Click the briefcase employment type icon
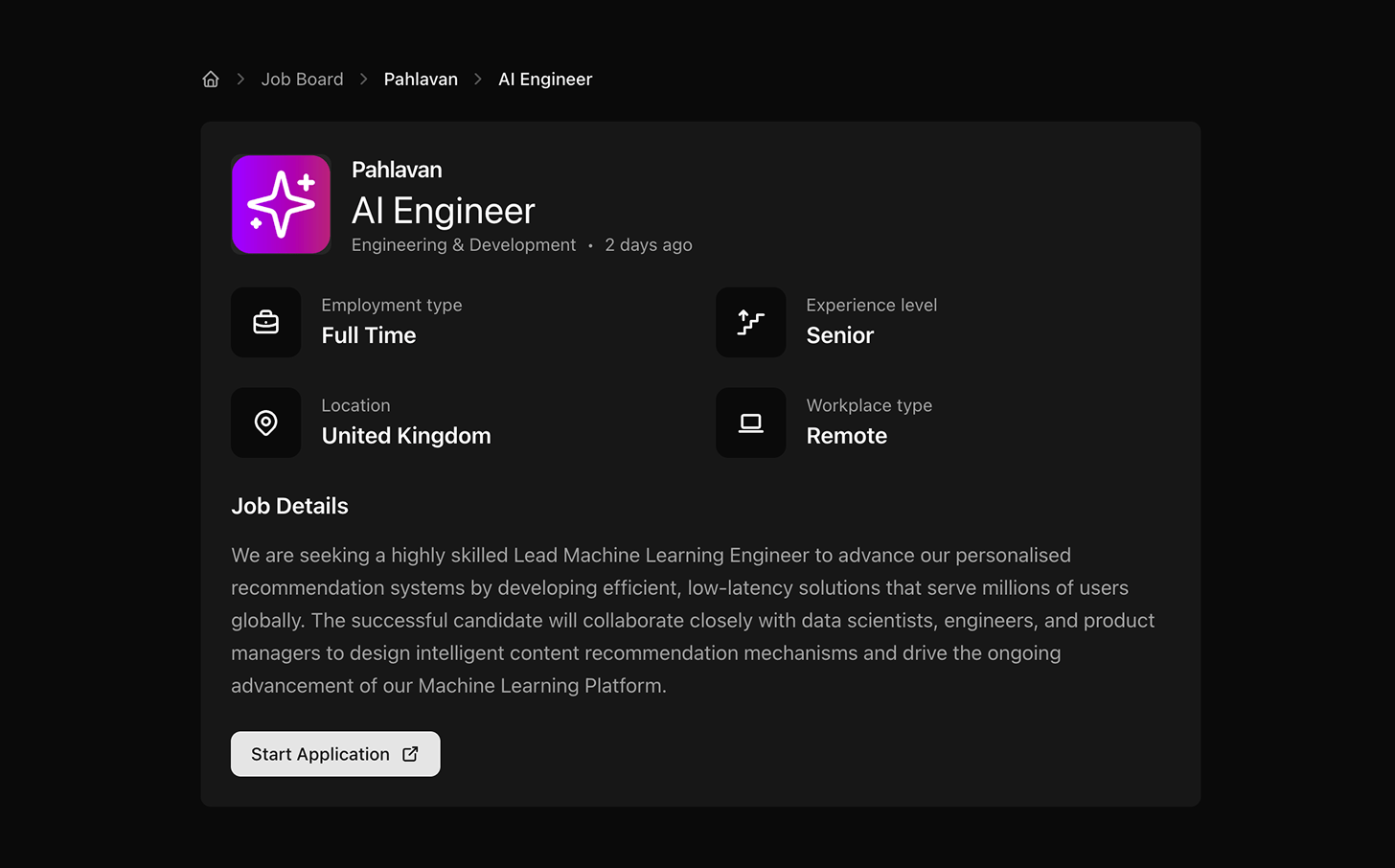The image size is (1395, 868). tap(266, 322)
